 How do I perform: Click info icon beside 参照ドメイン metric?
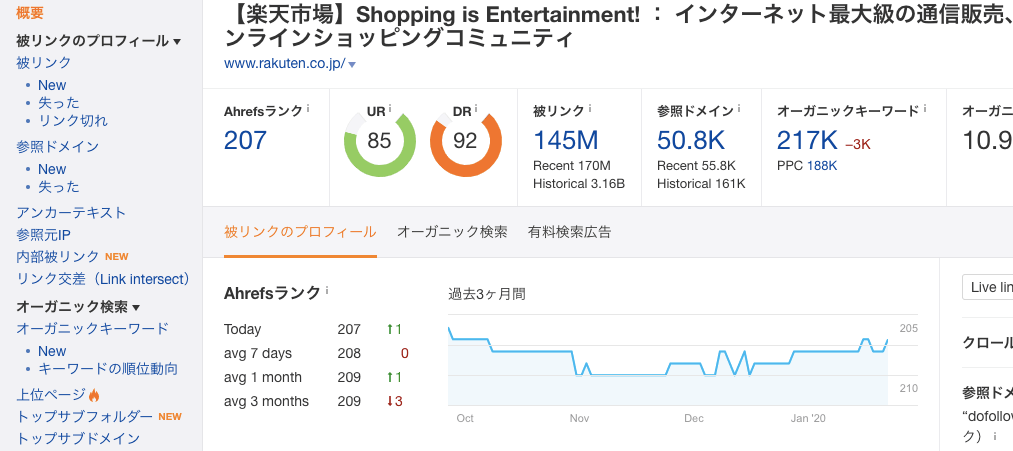click(739, 108)
